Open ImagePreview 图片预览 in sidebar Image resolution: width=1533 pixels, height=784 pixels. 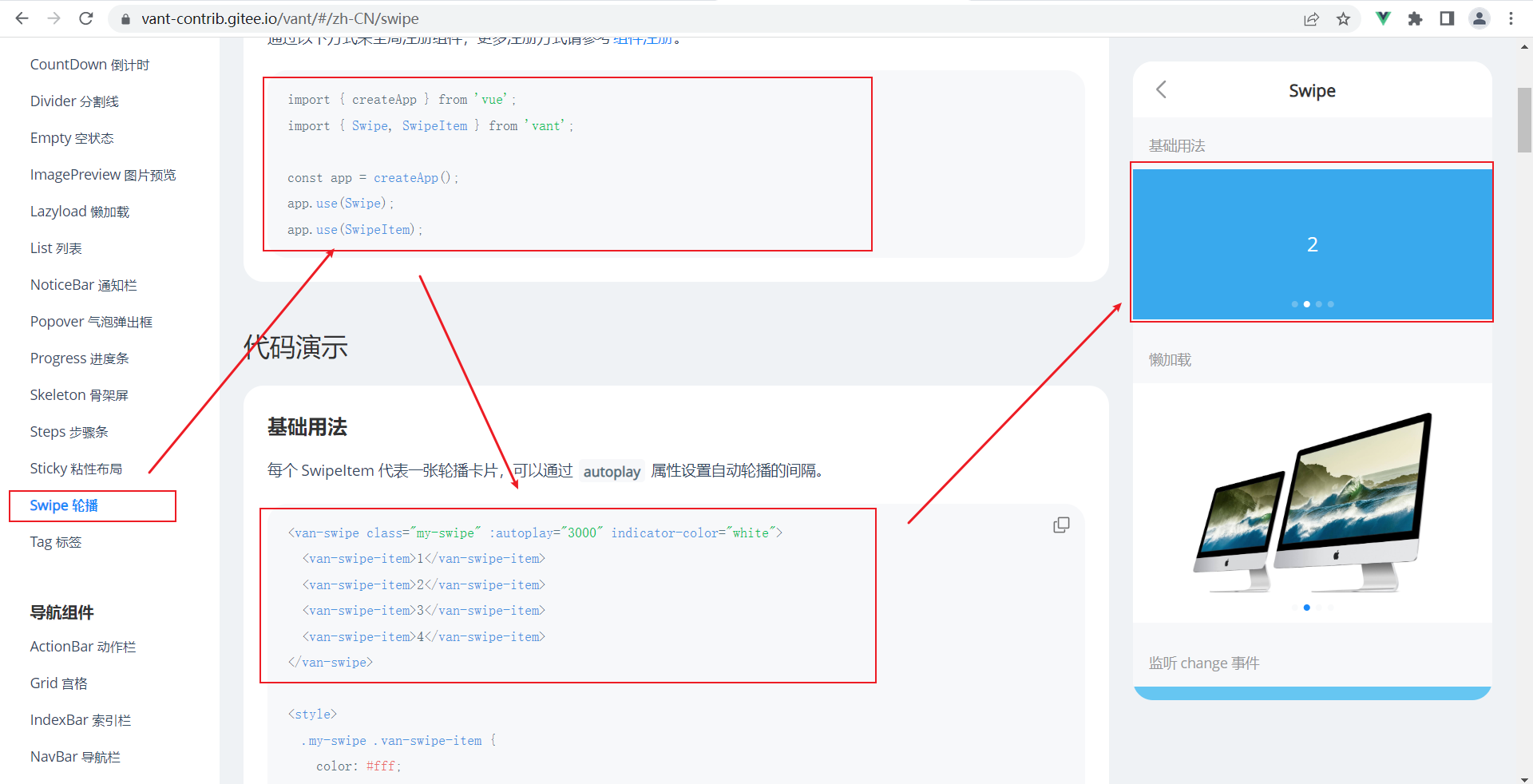[103, 175]
